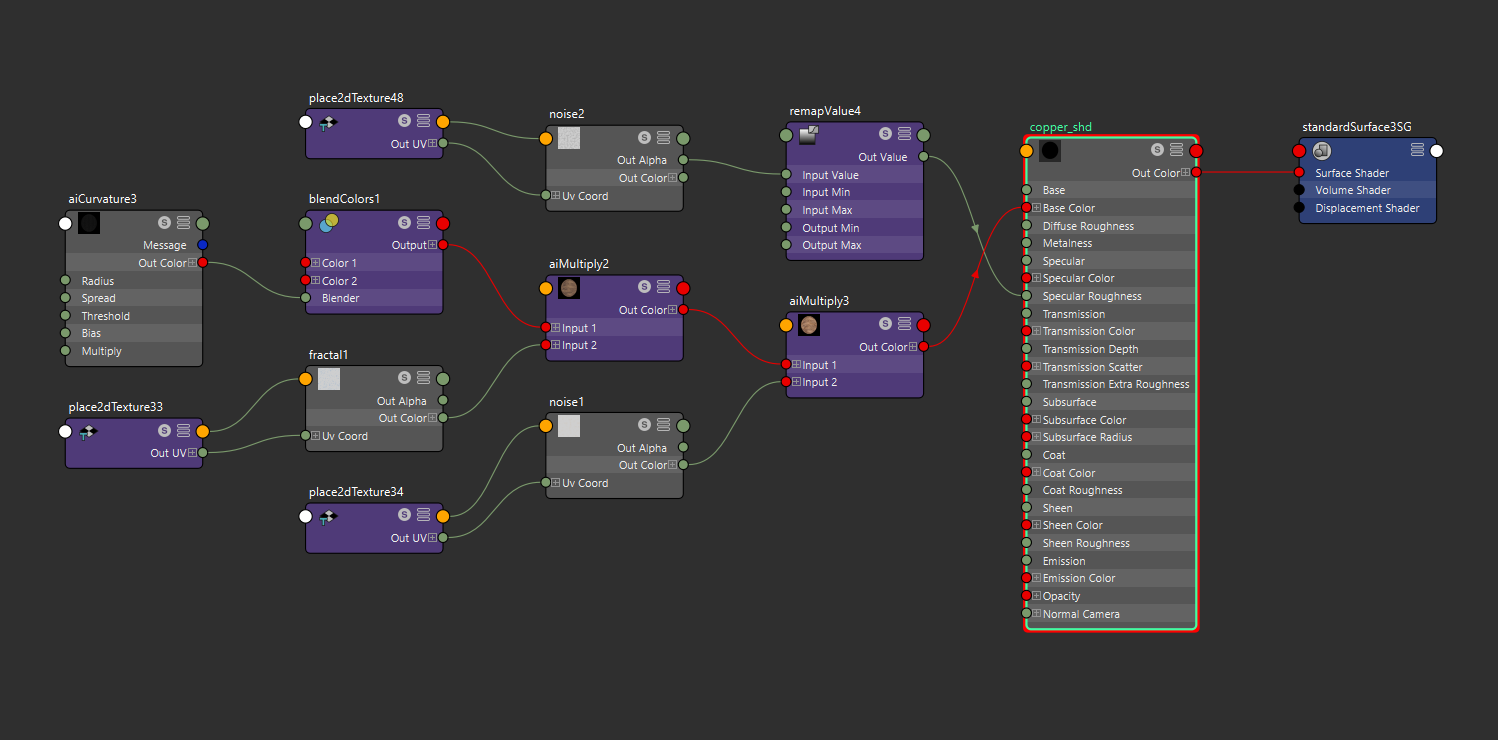The width and height of the screenshot is (1498, 740).
Task: Enable solo on the aiCurvature3 node
Action: click(x=164, y=223)
